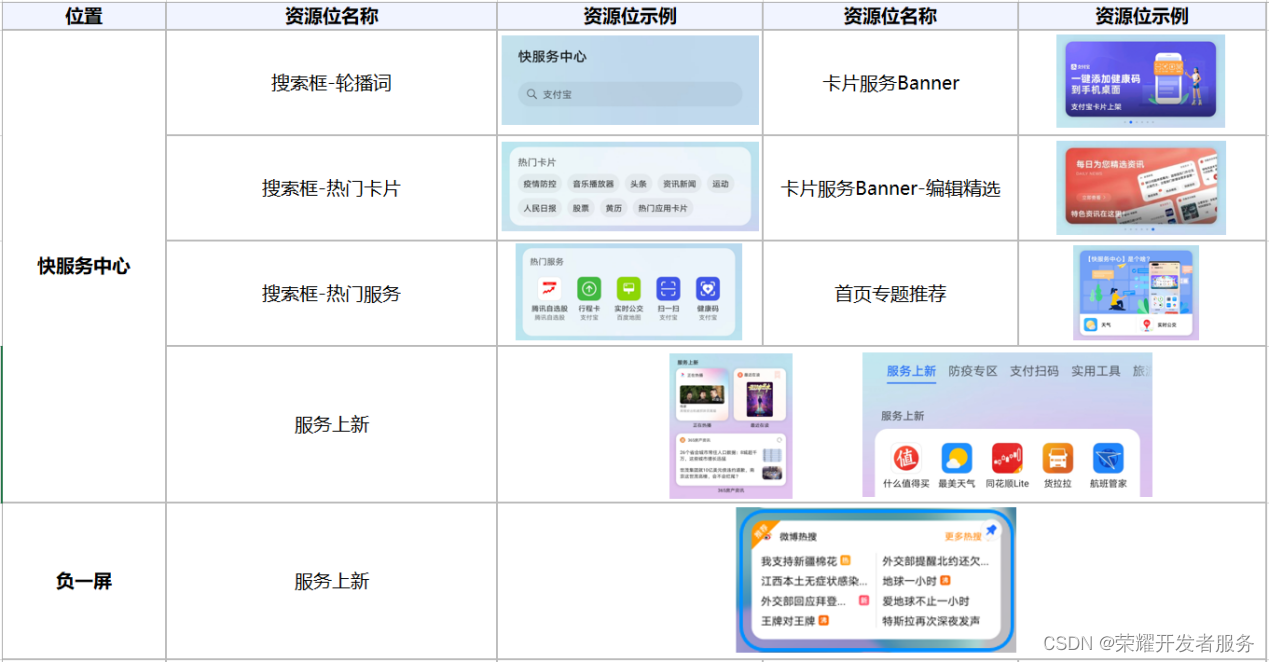The height and width of the screenshot is (662, 1269).
Task: Open hot search 外交部提醒北约还欠
Action: point(936,561)
